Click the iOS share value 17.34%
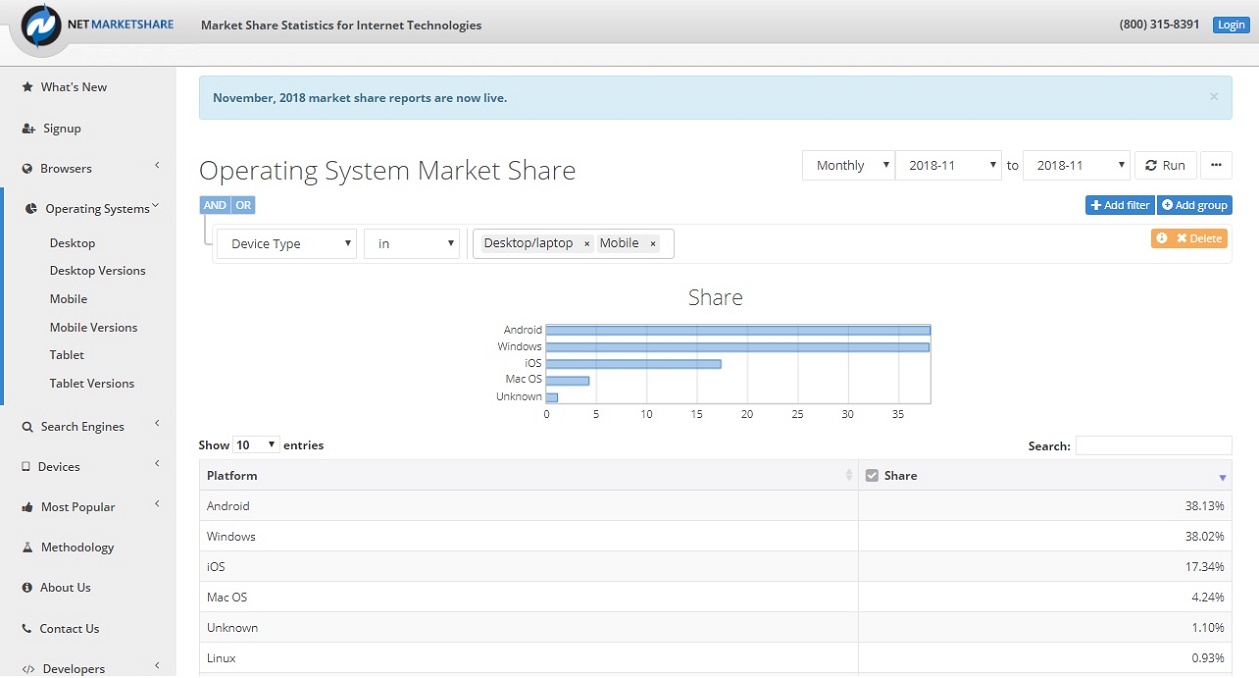 pos(1205,567)
